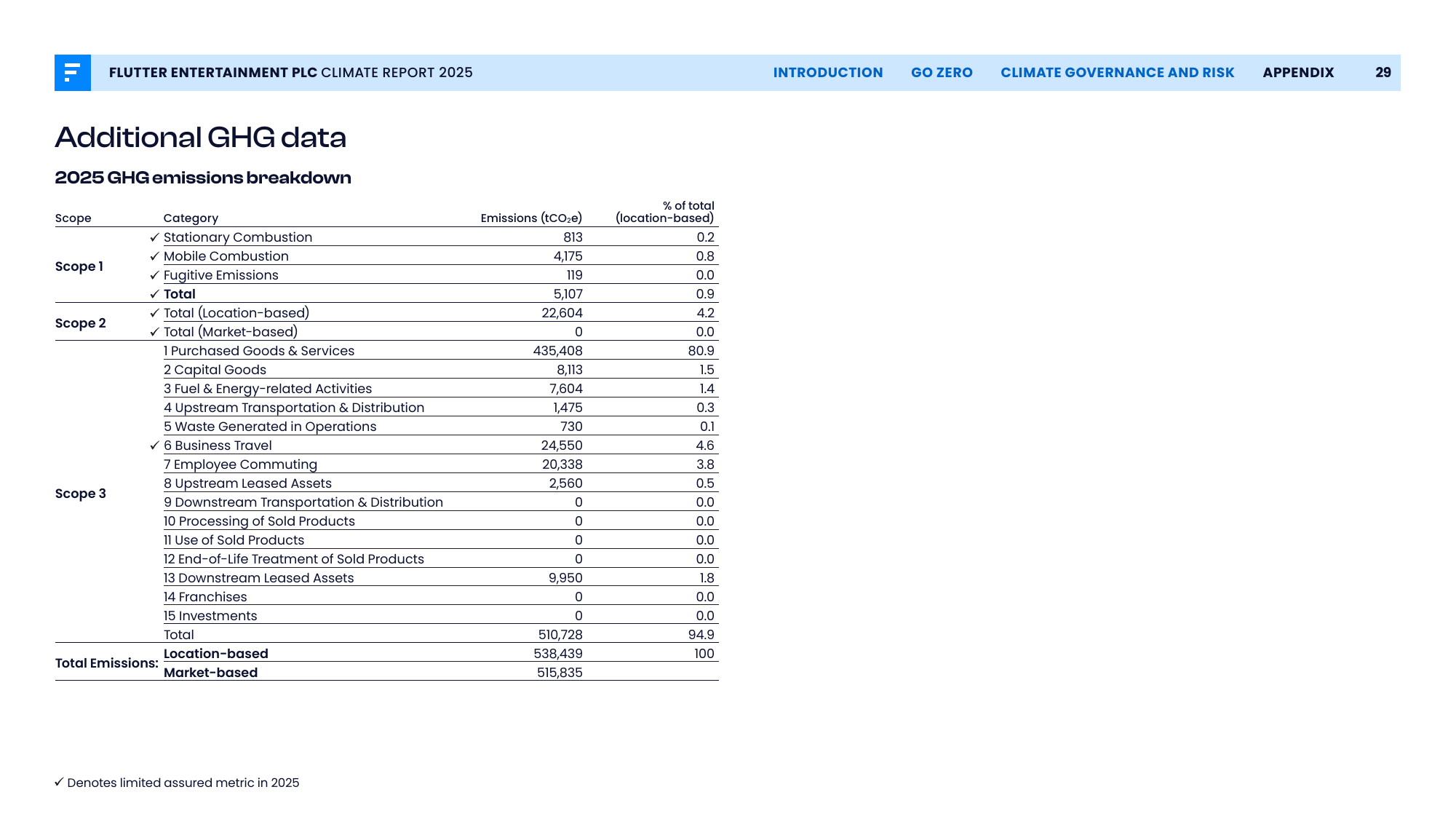The height and width of the screenshot is (819, 1456).
Task: Click checkmark in the assurance footnote
Action: 60,783
